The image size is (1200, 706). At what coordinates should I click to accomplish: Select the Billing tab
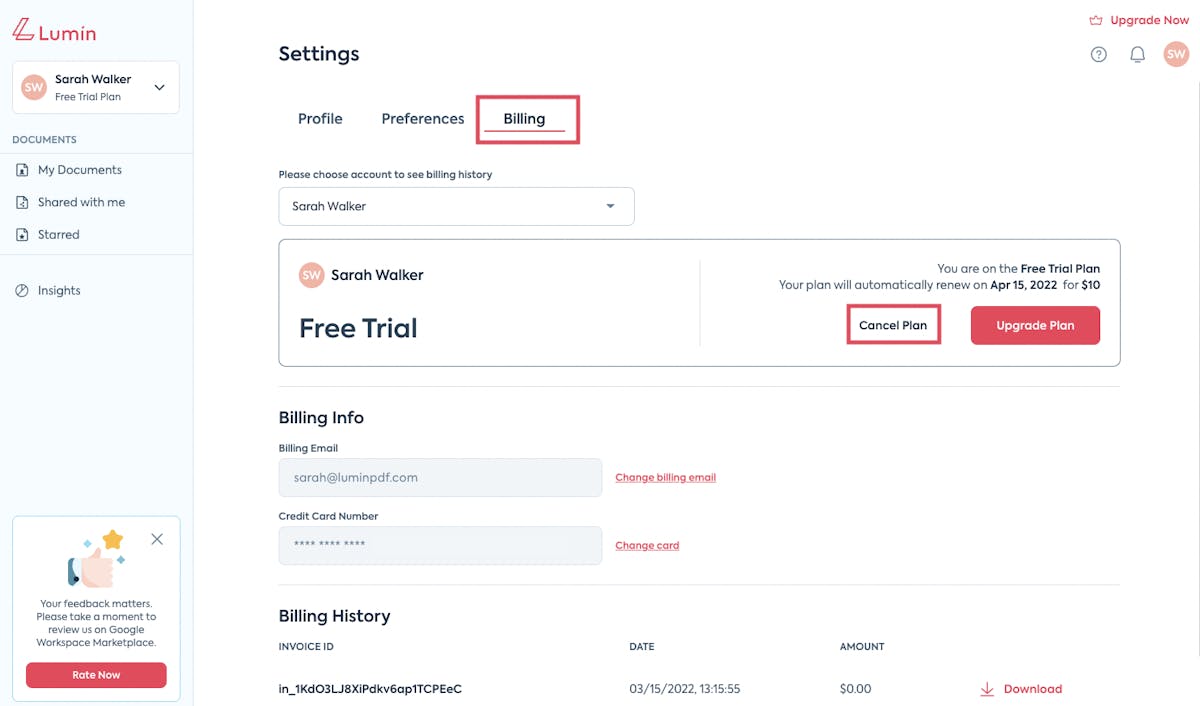[524, 118]
